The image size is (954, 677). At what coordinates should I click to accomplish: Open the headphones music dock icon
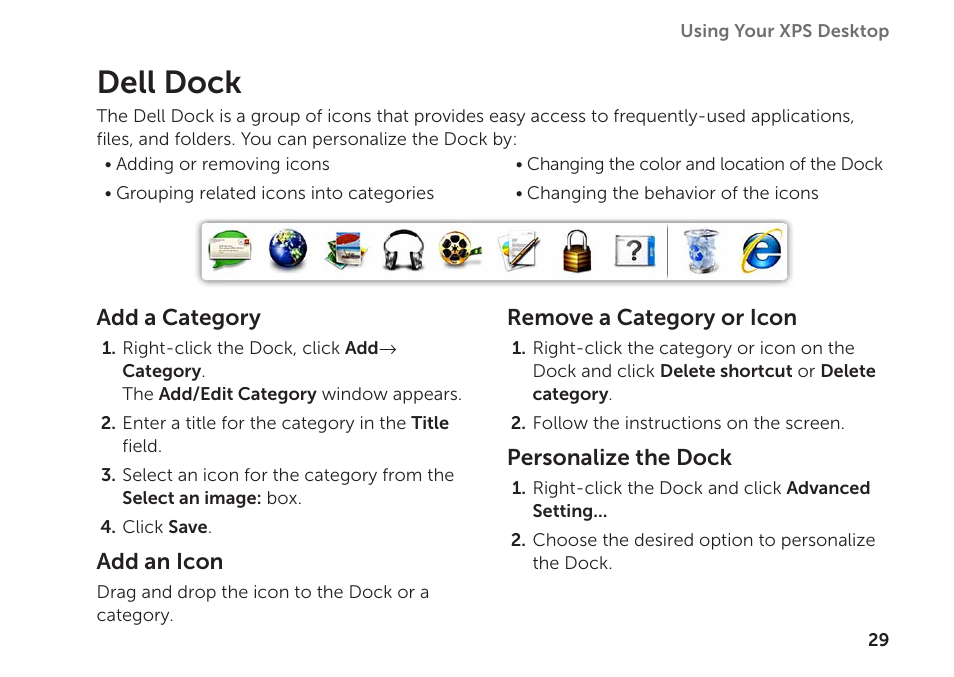(x=403, y=250)
